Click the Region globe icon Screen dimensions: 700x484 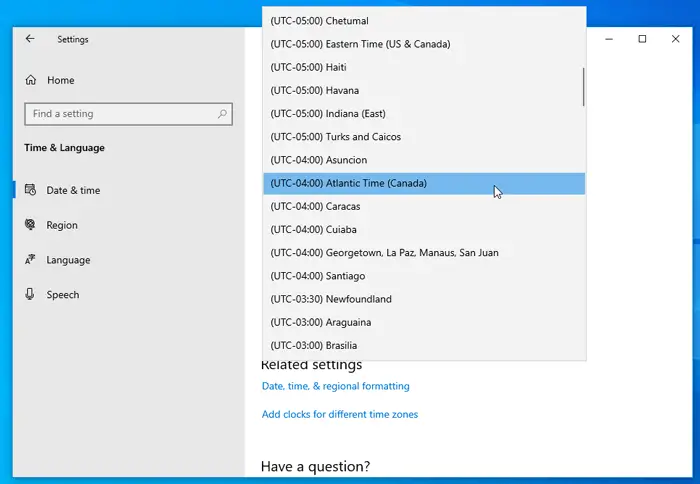tap(30, 225)
